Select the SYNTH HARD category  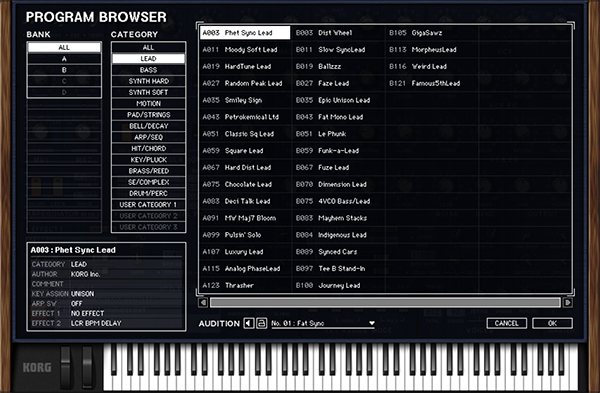tap(148, 81)
